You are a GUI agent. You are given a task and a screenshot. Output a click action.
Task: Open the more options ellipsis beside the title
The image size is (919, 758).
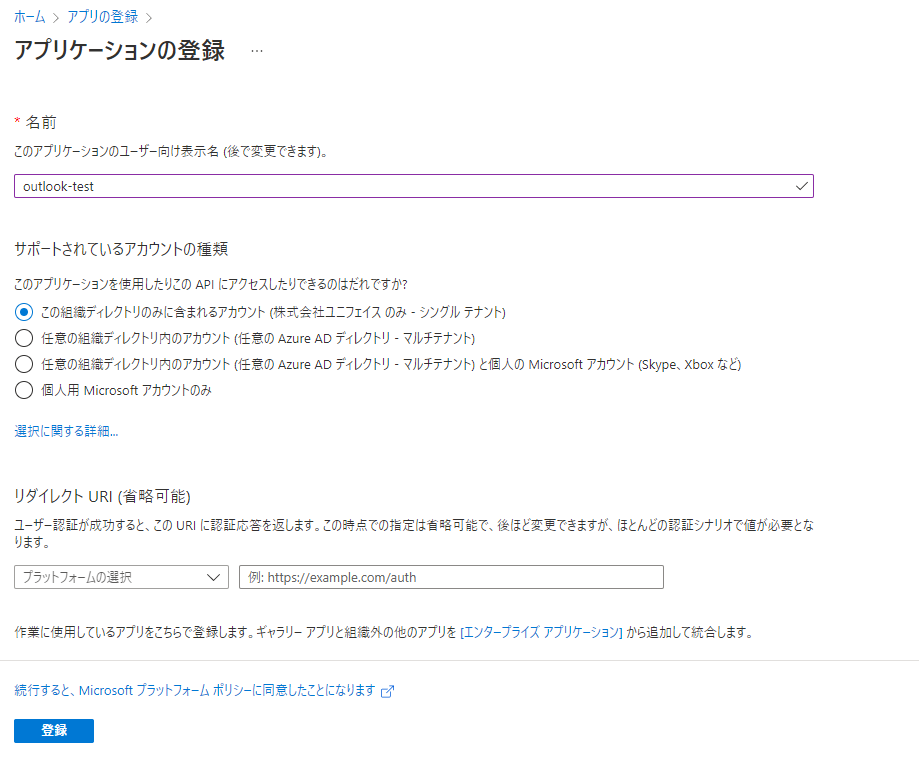click(x=257, y=51)
